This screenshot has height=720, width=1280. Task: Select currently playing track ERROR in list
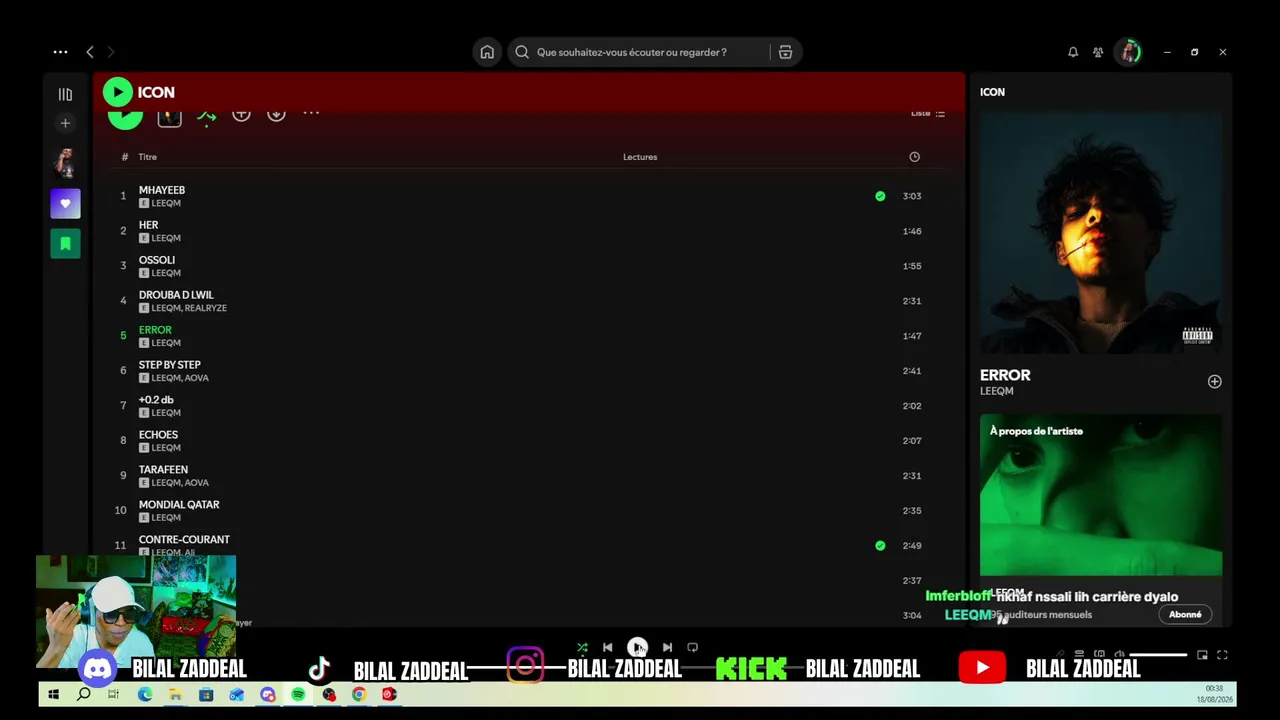[155, 330]
